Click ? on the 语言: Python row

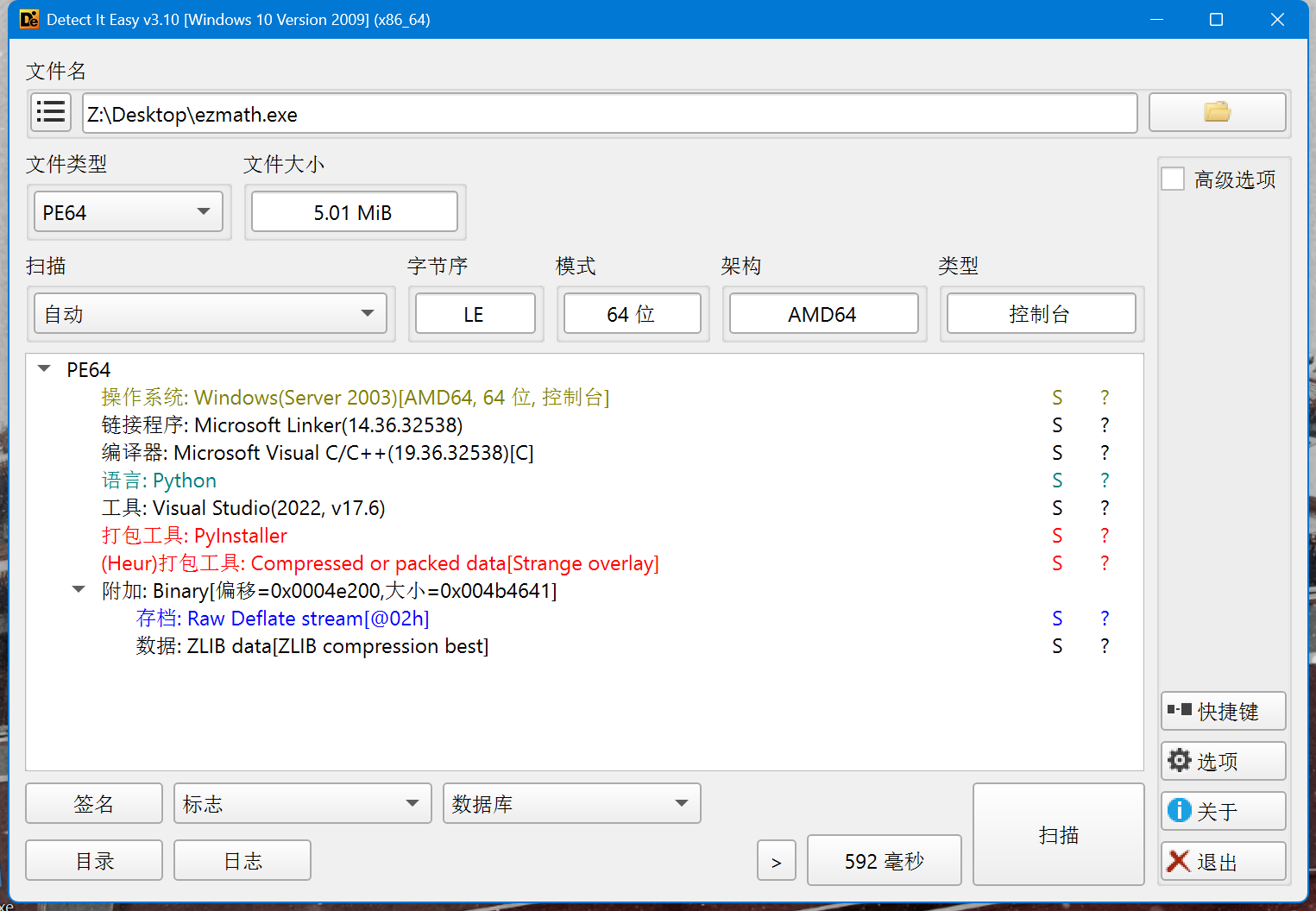pos(1105,481)
